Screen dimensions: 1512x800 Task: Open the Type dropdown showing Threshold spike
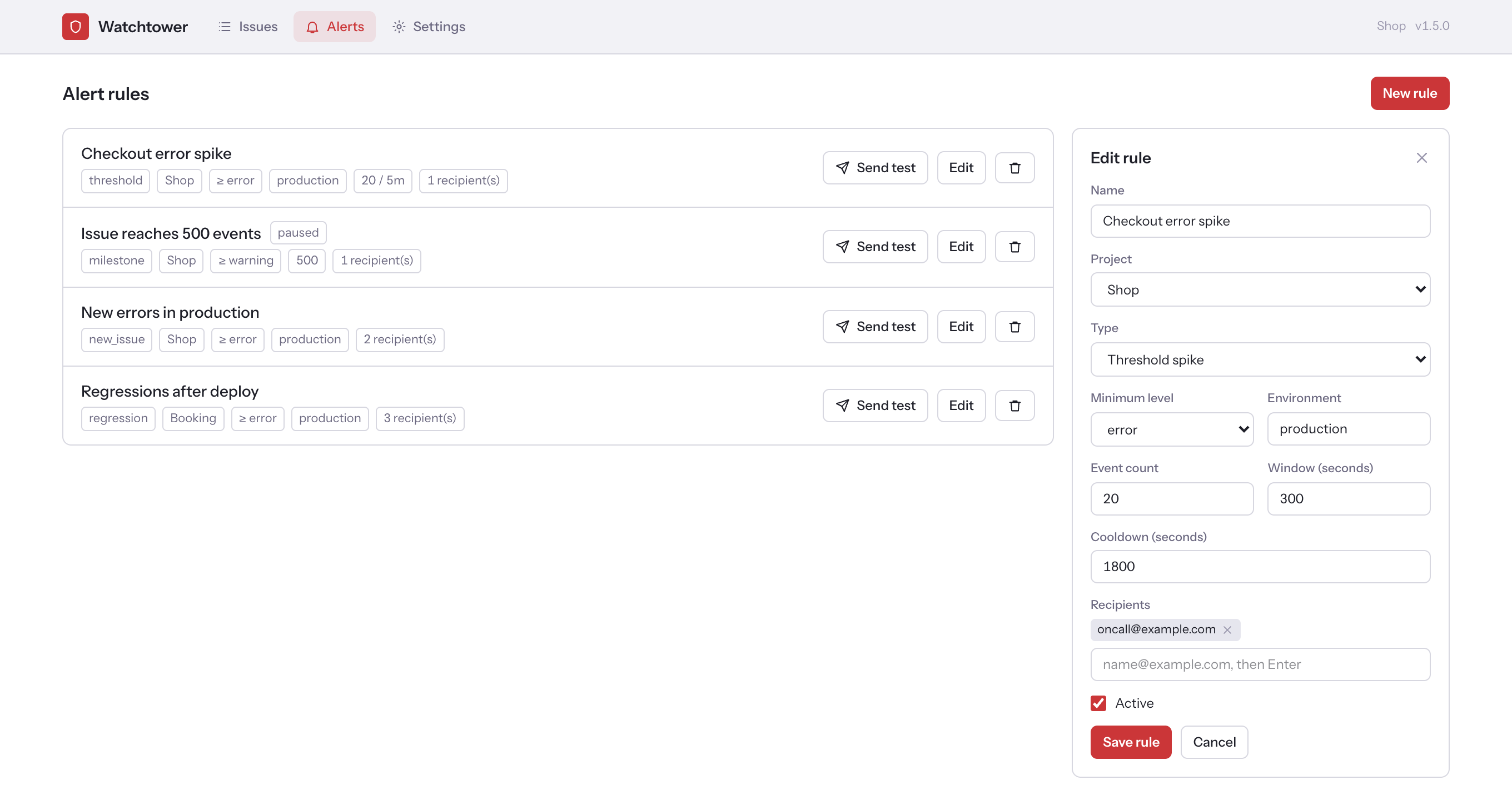click(x=1260, y=359)
